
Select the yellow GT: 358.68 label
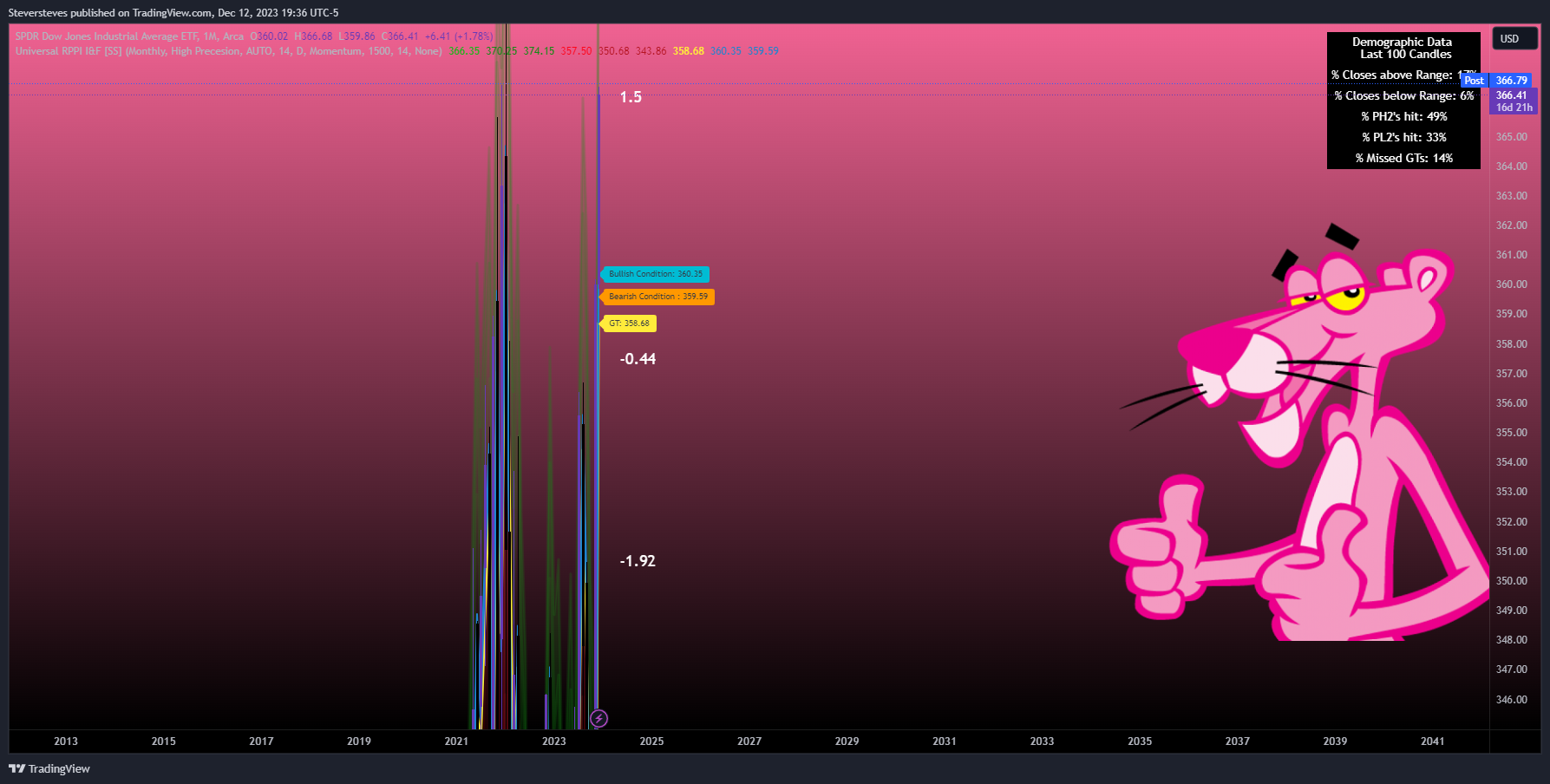pyautogui.click(x=629, y=323)
